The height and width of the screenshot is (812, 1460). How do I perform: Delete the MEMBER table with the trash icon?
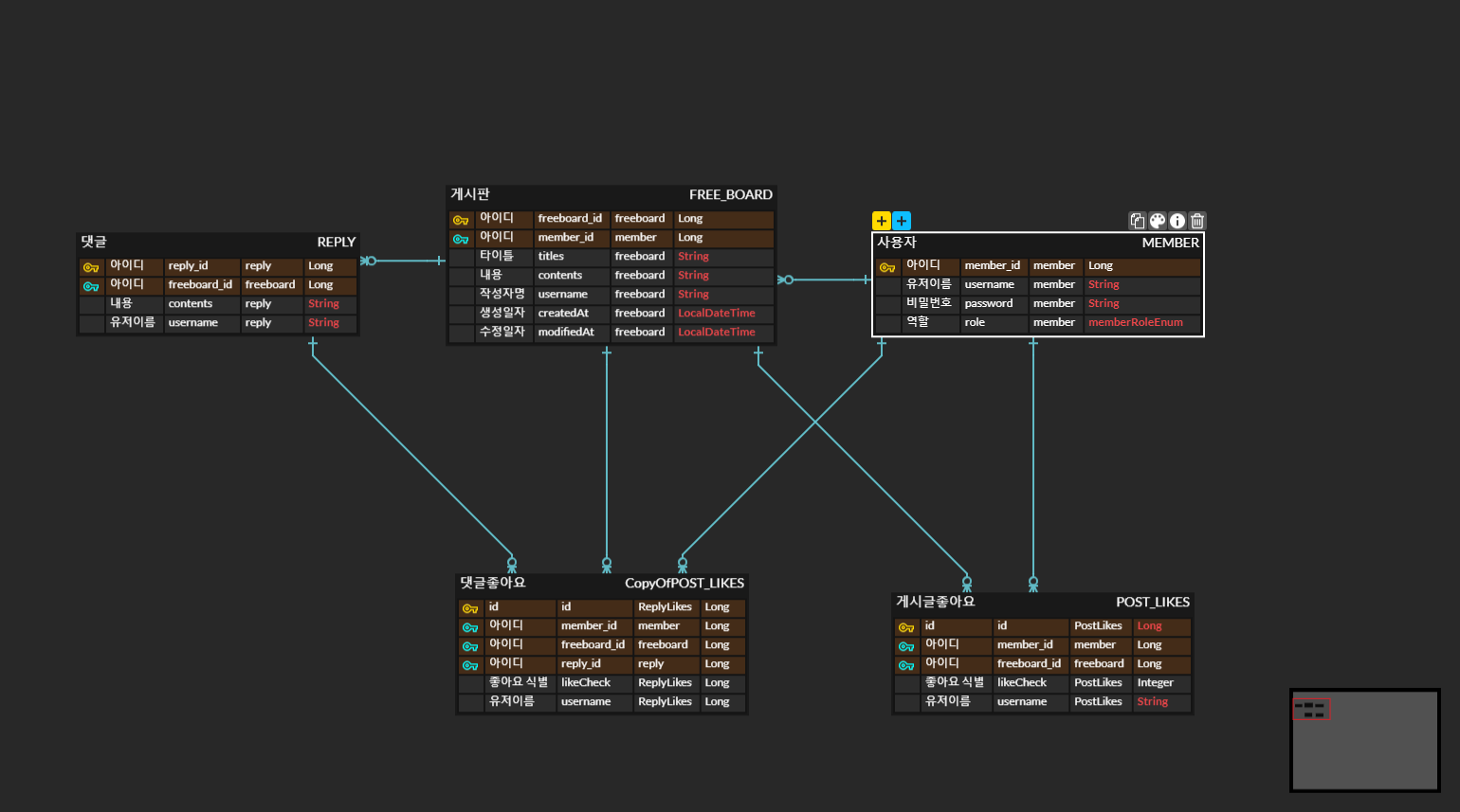click(1197, 221)
